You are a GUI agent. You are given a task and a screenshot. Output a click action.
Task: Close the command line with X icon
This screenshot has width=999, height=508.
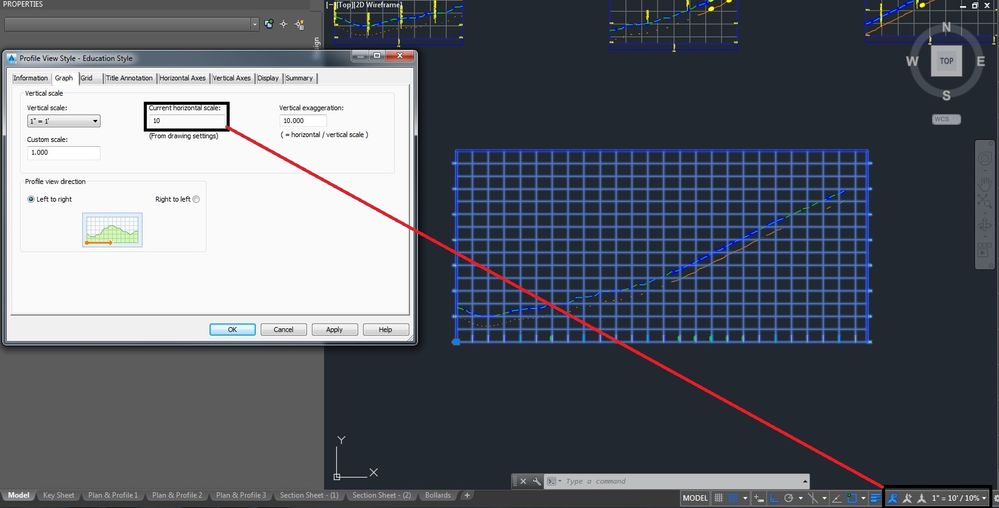click(523, 481)
